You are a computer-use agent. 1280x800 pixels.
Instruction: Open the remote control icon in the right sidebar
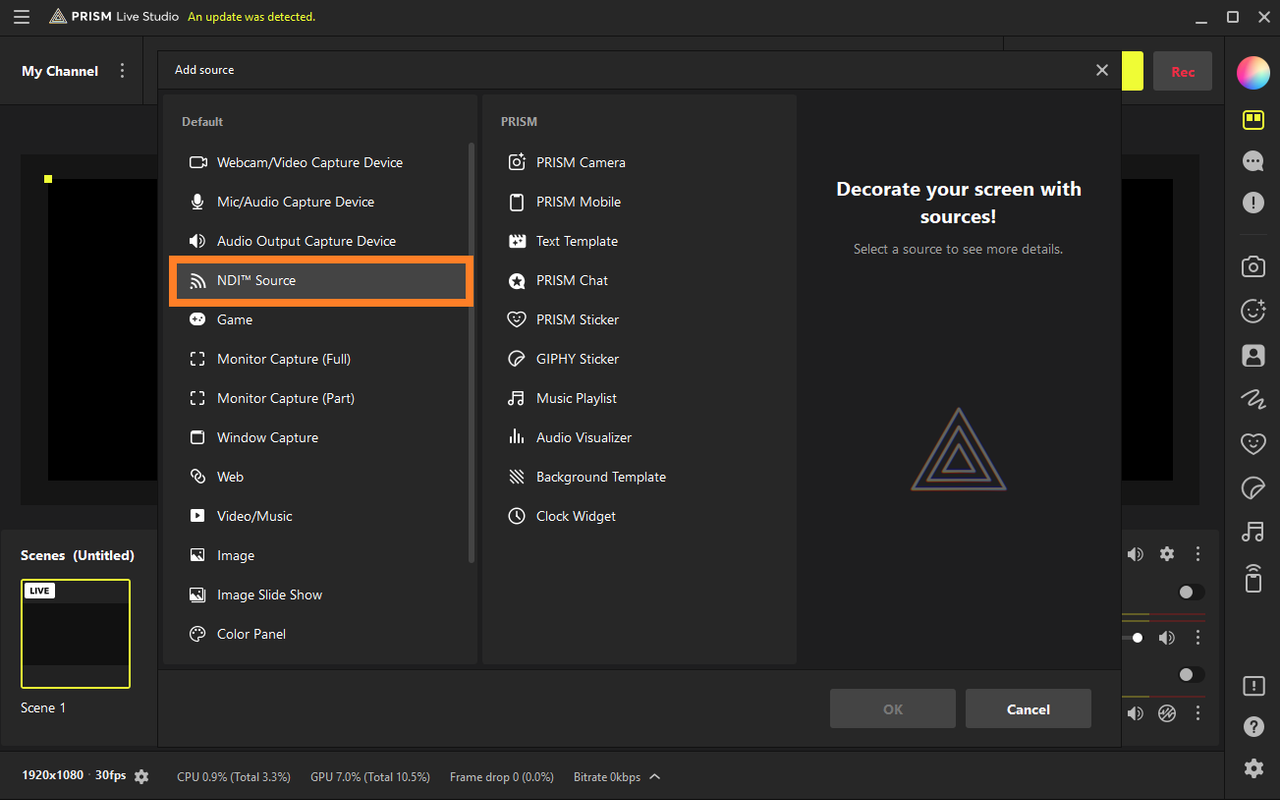tap(1253, 578)
